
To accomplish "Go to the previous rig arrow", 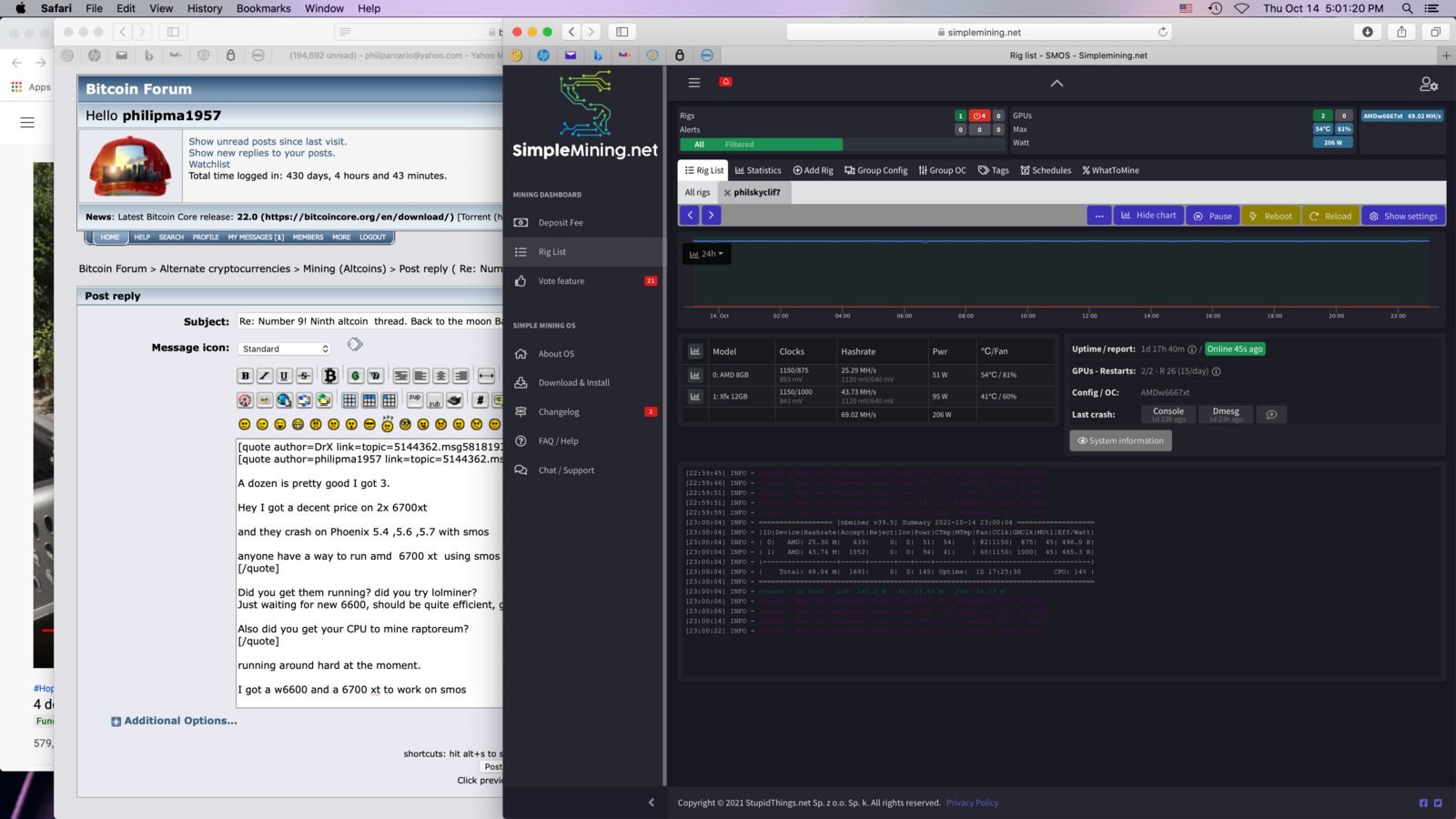I will click(690, 215).
